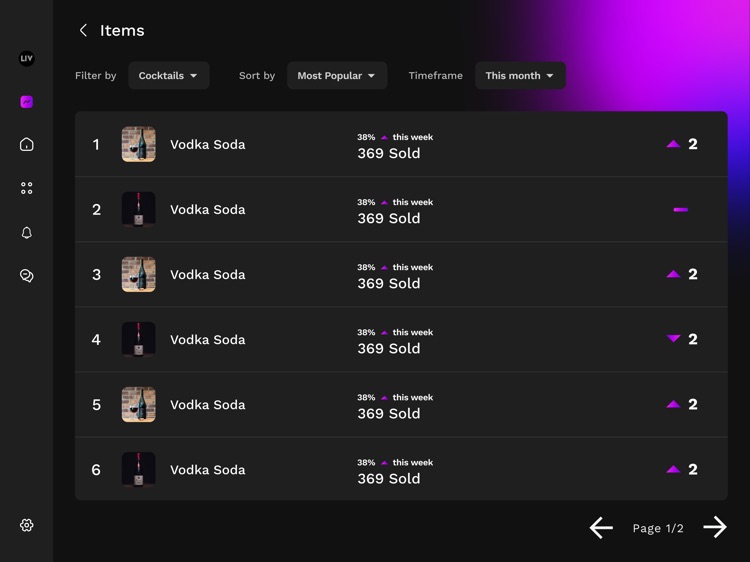Click 369 Sold in row 6
Image resolution: width=750 pixels, height=562 pixels.
389,478
